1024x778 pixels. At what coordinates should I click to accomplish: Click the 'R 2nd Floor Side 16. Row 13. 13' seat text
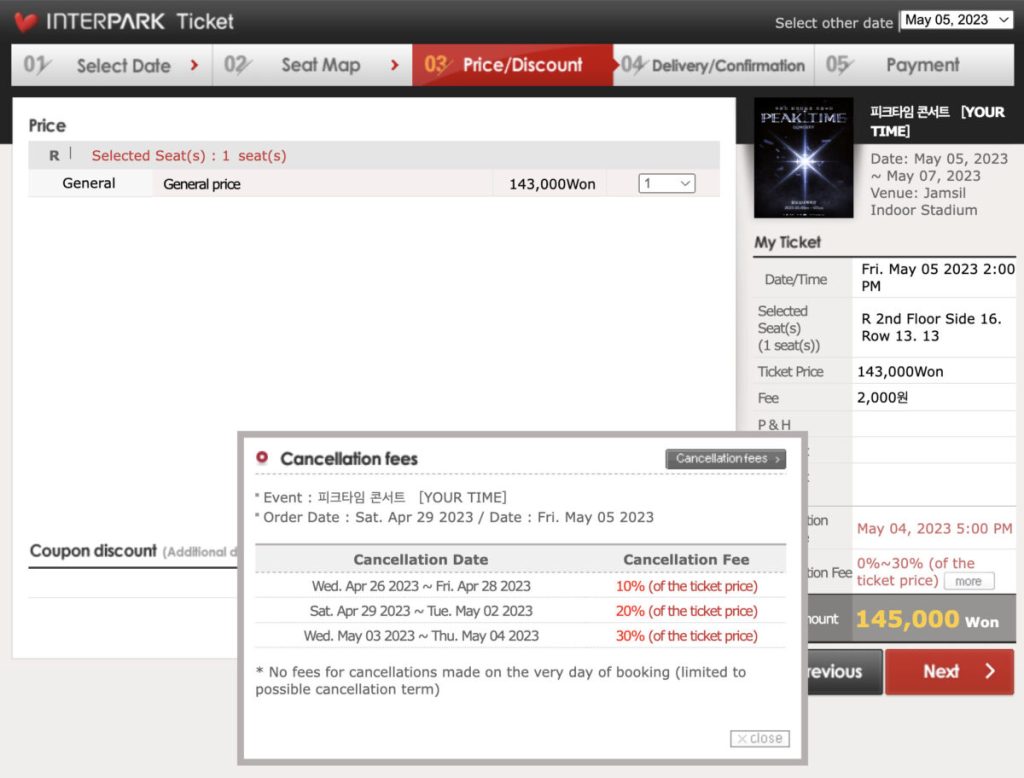(x=931, y=327)
